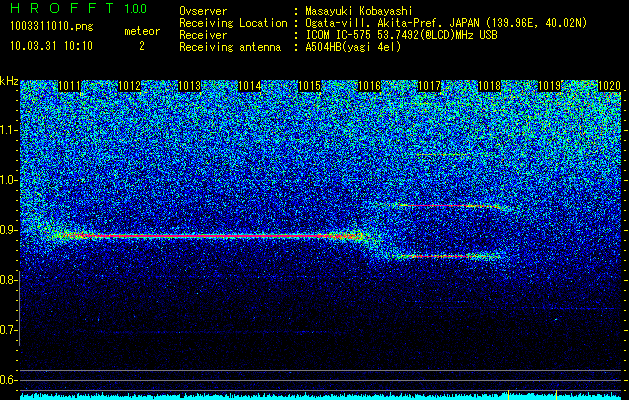
Task: Select the file name 1003311010.png
Action: coord(51,27)
